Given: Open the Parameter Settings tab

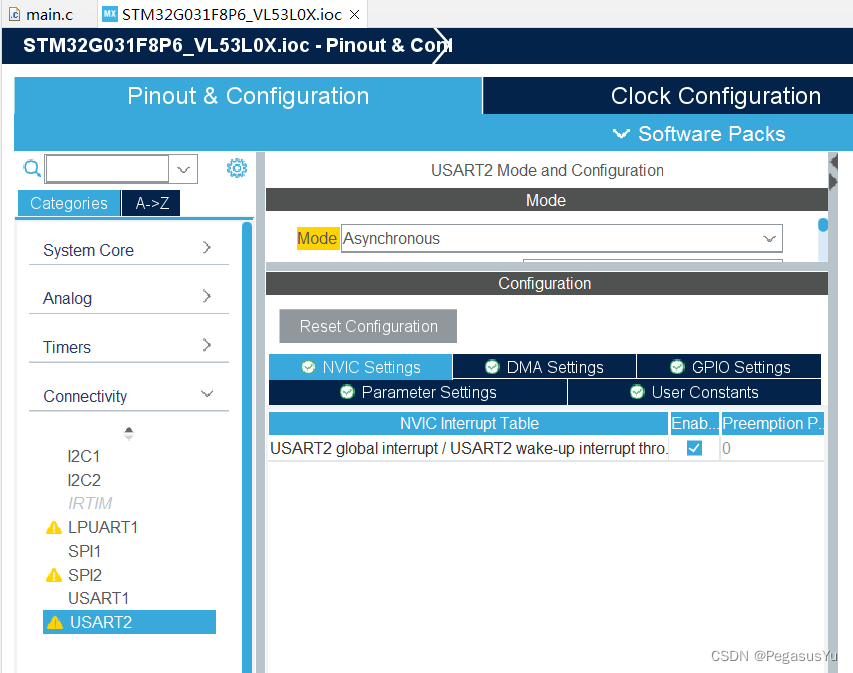Looking at the screenshot, I should [418, 392].
